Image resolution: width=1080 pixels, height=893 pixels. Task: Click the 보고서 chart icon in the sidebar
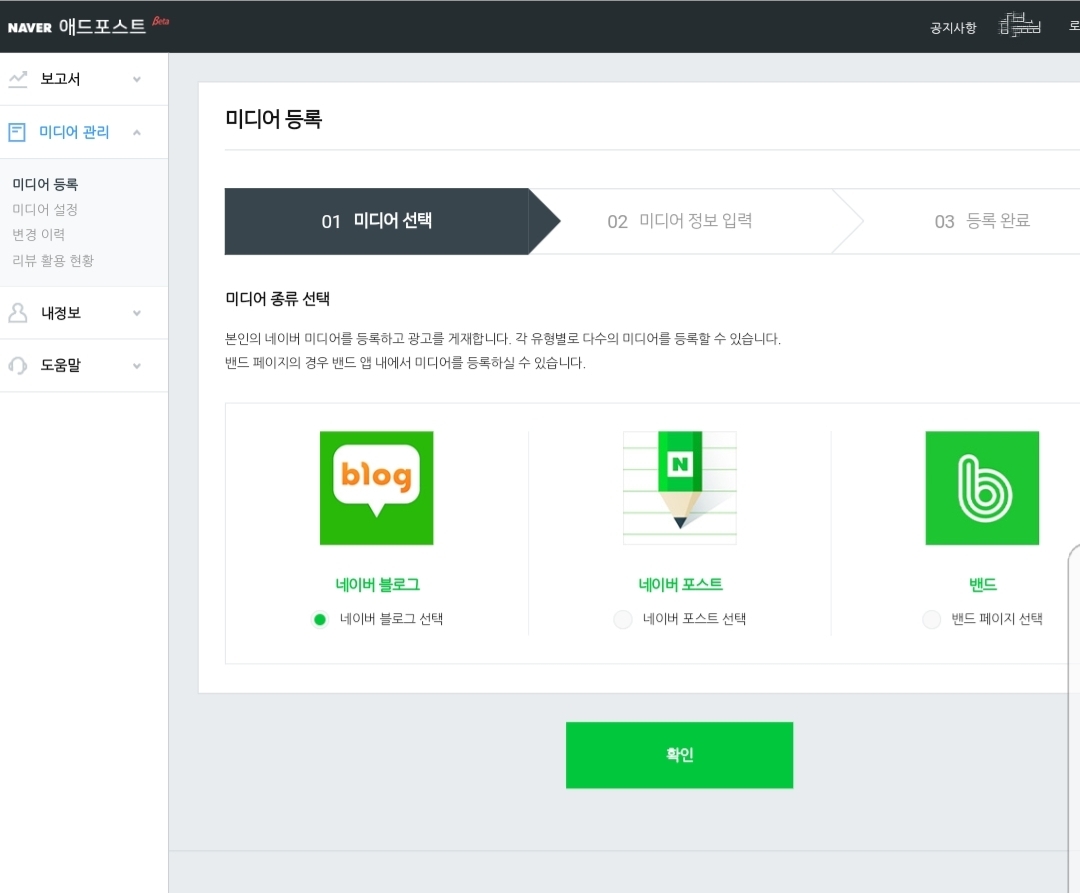point(18,79)
